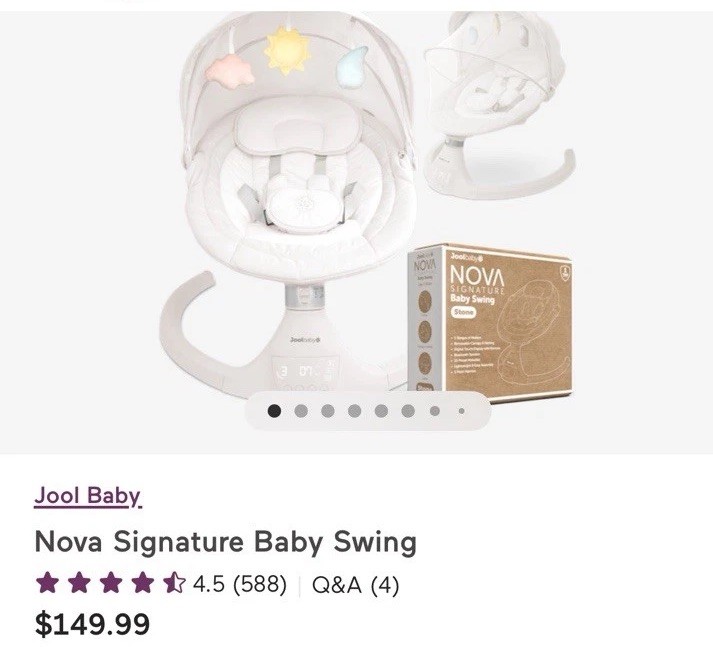Click the half-filled fifth rating star

175,583
